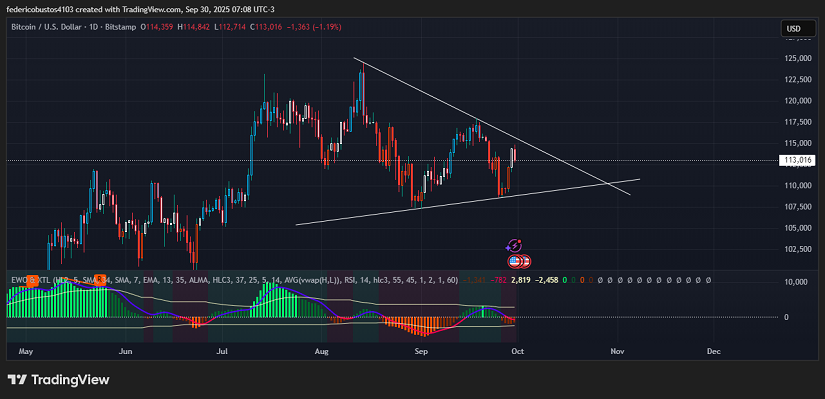Click the high value H114,842
825x399 pixels.
(195, 26)
